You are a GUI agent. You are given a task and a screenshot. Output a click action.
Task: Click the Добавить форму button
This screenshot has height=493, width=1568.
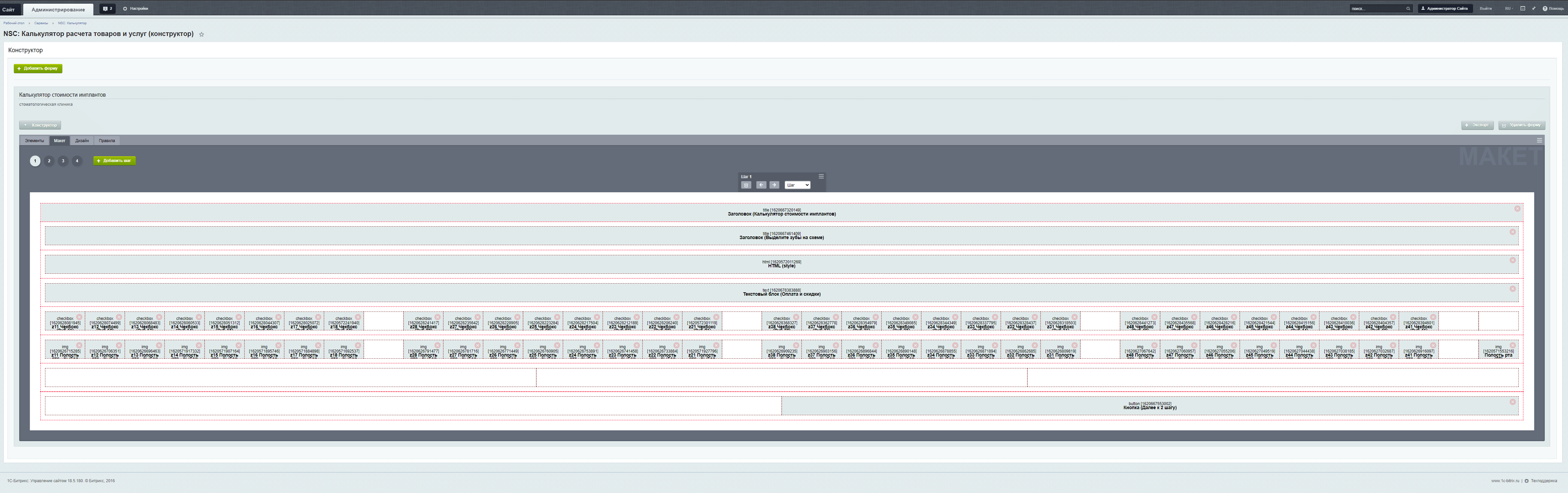tap(38, 69)
